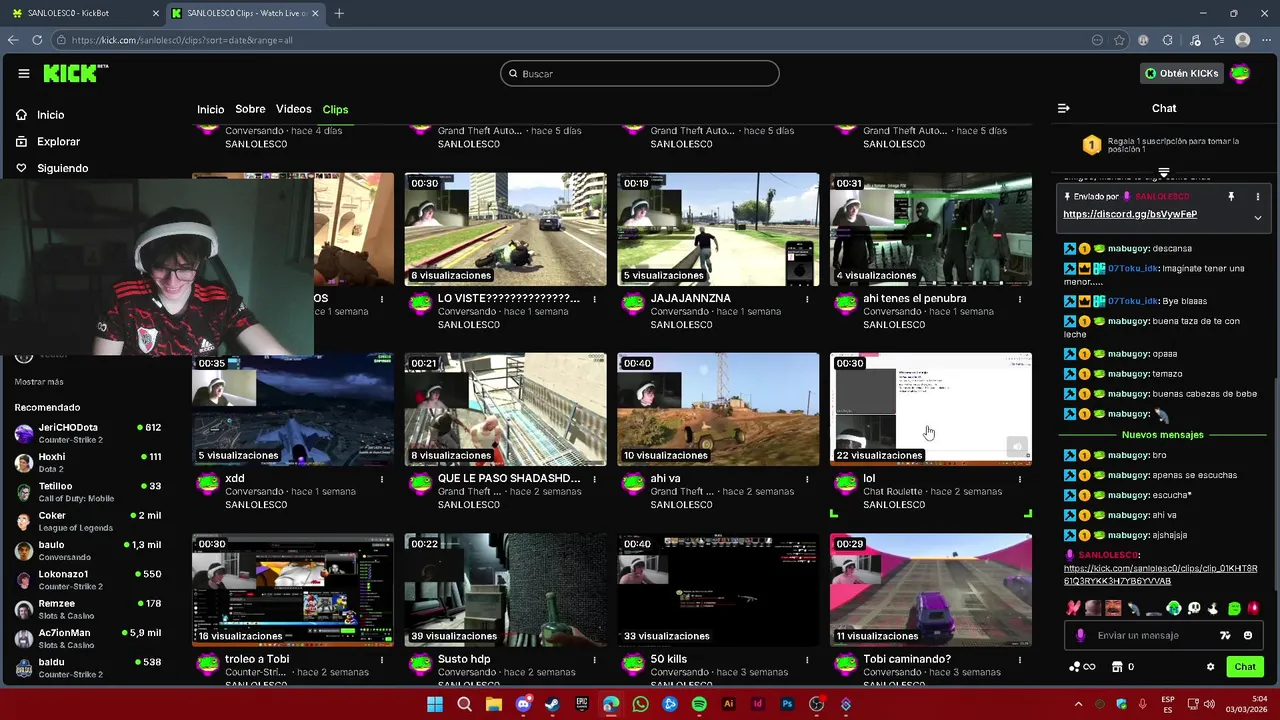Unpin the pinned chat message
This screenshot has height=720, width=1280.
pyautogui.click(x=1231, y=197)
